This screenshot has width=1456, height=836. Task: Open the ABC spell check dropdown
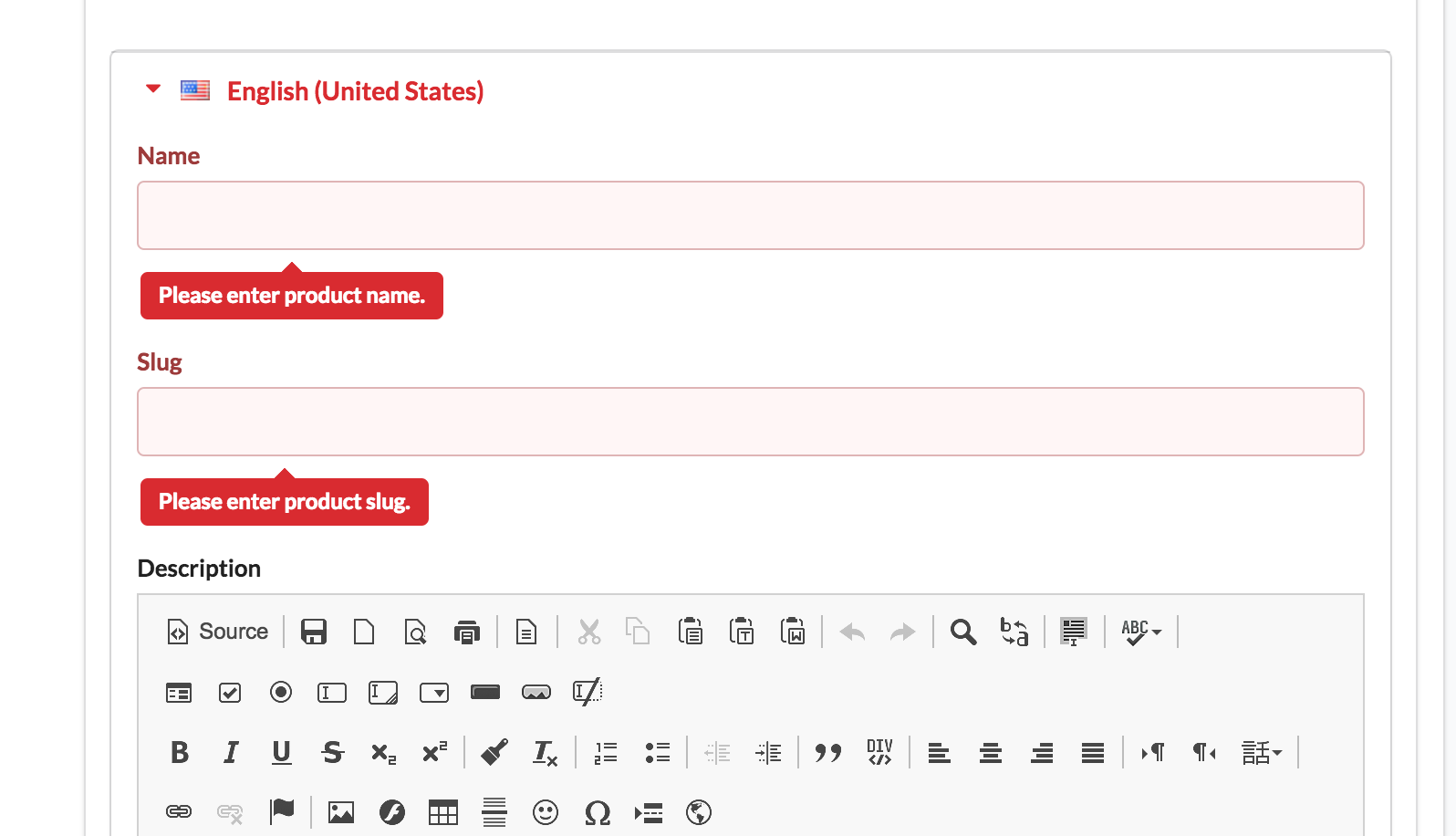click(x=1141, y=632)
